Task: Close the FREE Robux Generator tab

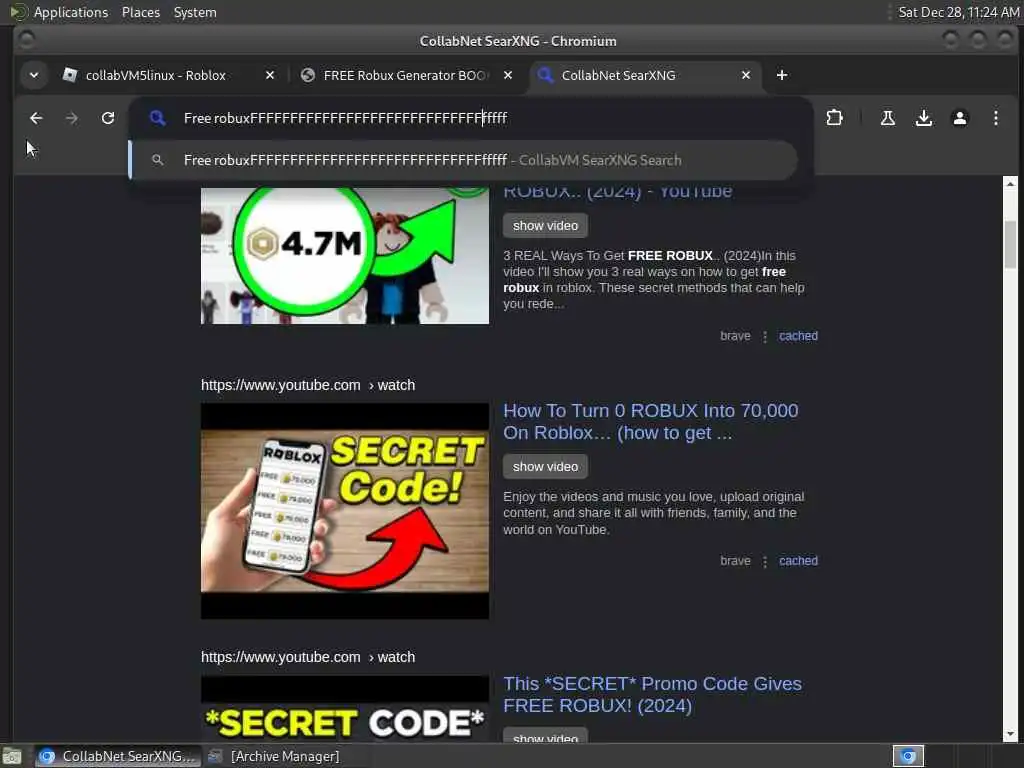Action: (507, 75)
